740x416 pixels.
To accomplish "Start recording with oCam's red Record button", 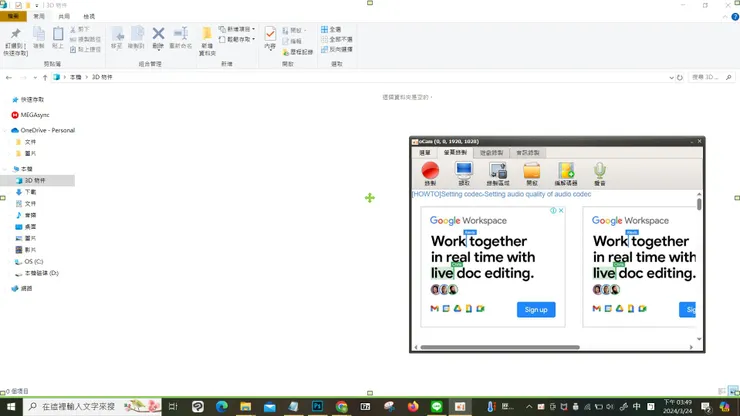I will point(430,173).
